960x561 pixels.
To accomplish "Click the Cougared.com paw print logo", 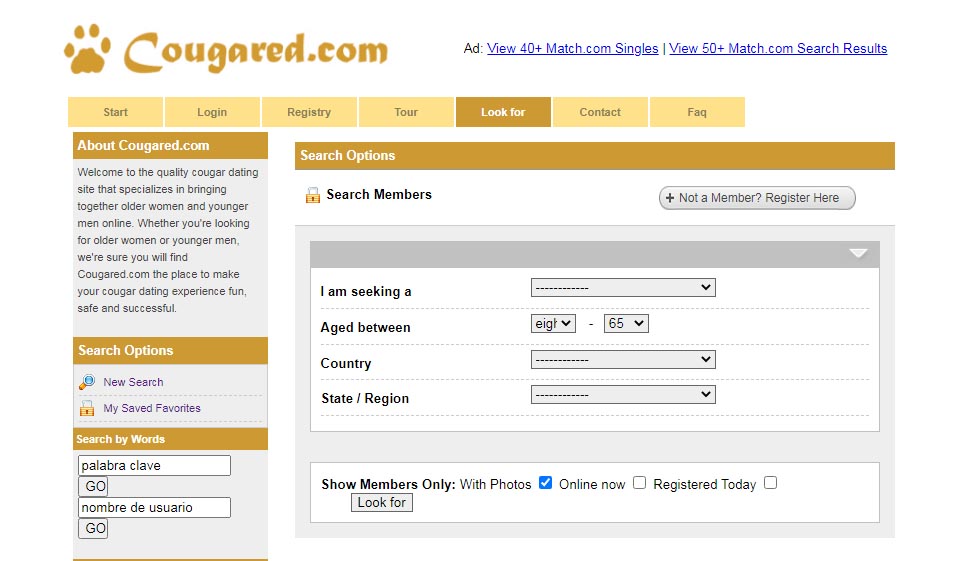I will pos(87,49).
